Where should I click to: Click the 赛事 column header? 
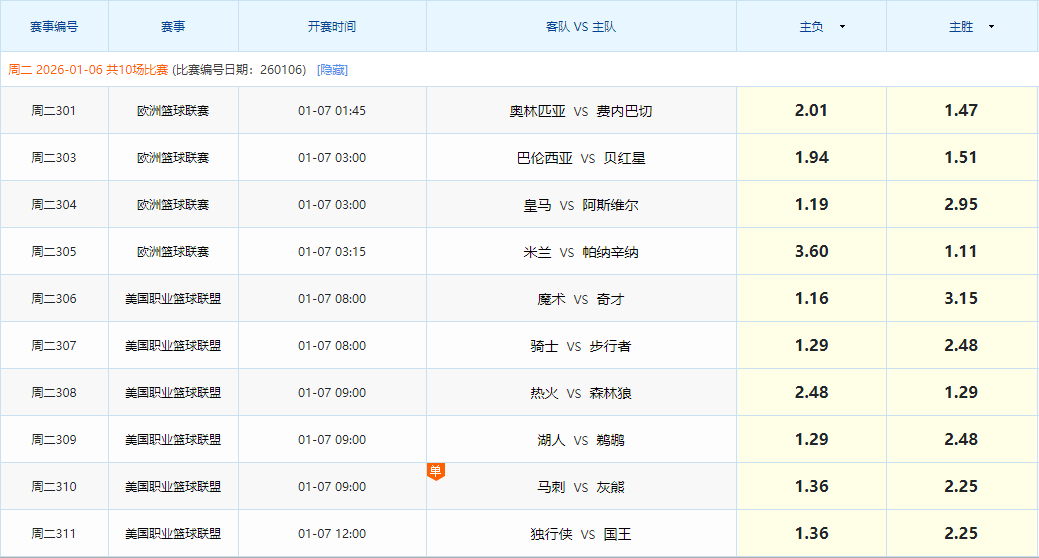(173, 27)
